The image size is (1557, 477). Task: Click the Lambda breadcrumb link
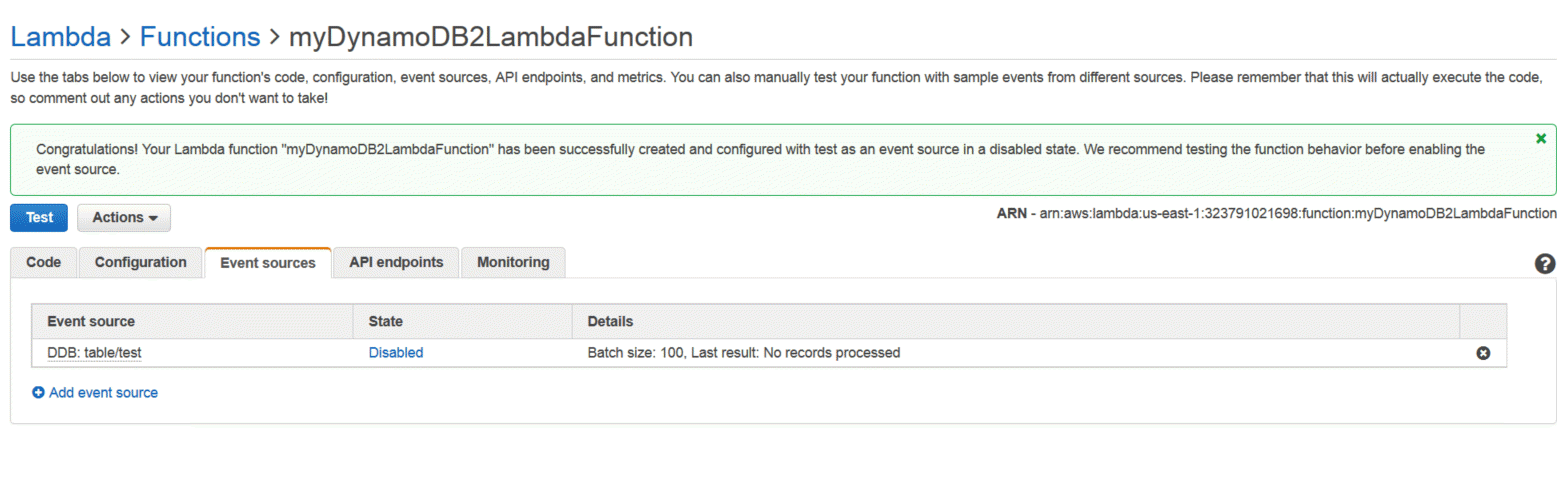(x=60, y=37)
